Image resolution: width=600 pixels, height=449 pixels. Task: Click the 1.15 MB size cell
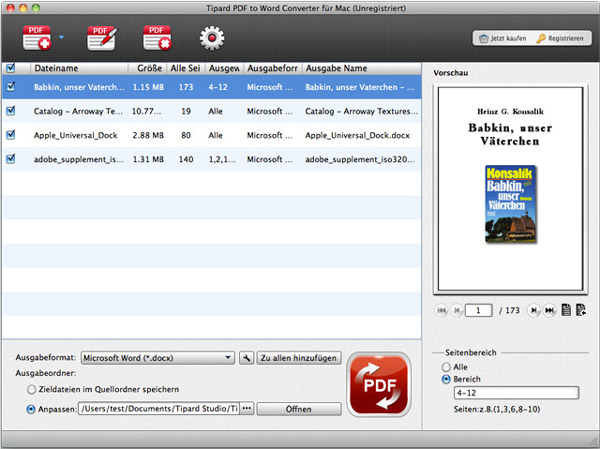point(148,87)
